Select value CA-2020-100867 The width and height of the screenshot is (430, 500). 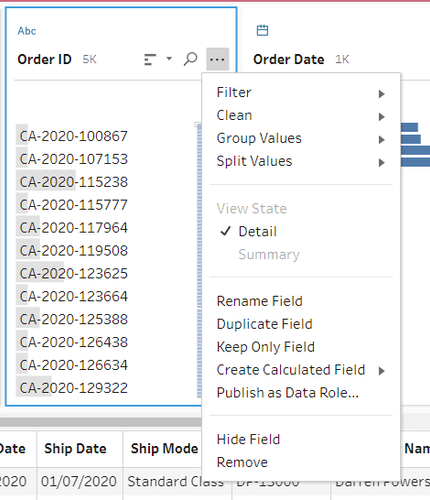click(x=73, y=136)
